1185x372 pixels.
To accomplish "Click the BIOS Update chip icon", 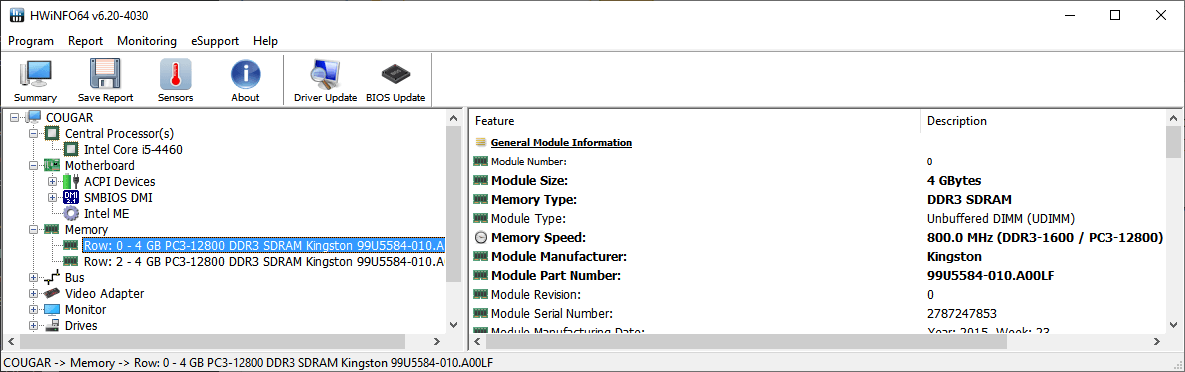I will point(396,81).
